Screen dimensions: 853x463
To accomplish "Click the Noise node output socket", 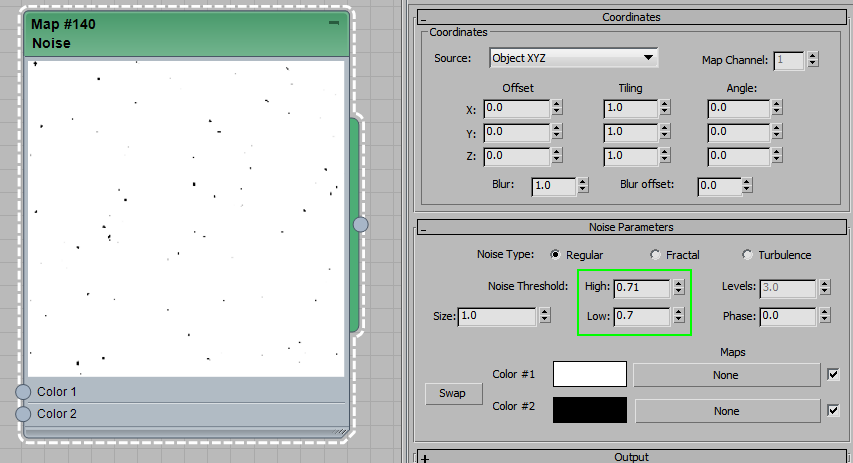I will pos(360,225).
